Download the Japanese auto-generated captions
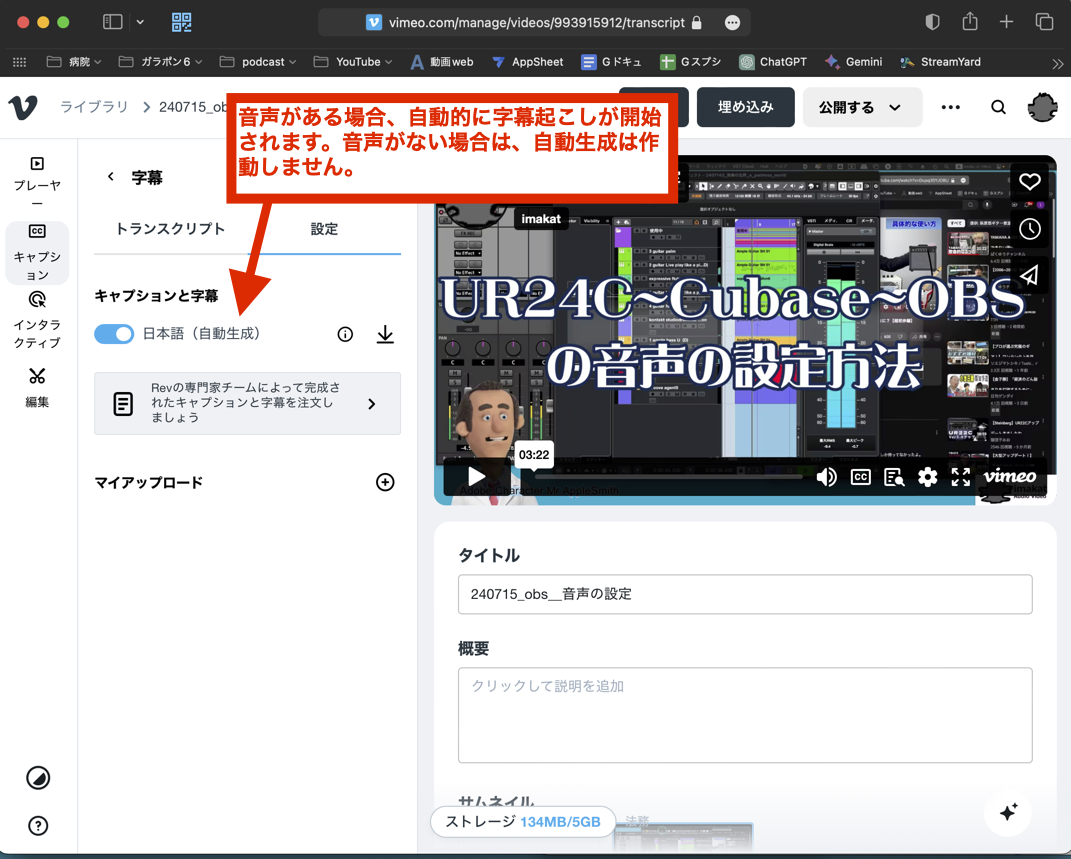This screenshot has width=1071, height=859. 385,334
